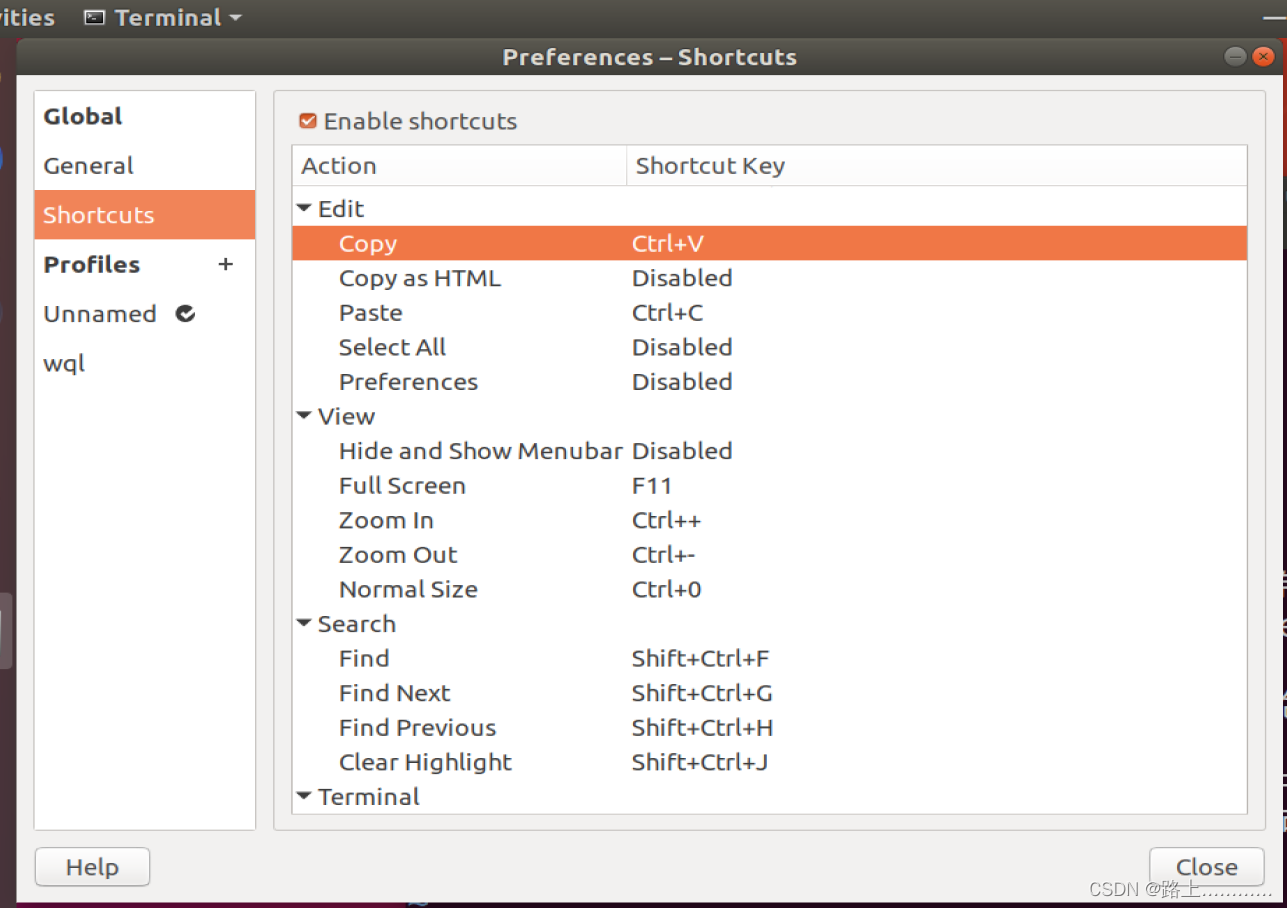
Task: Select the Zoom Out row
Action: tap(769, 555)
